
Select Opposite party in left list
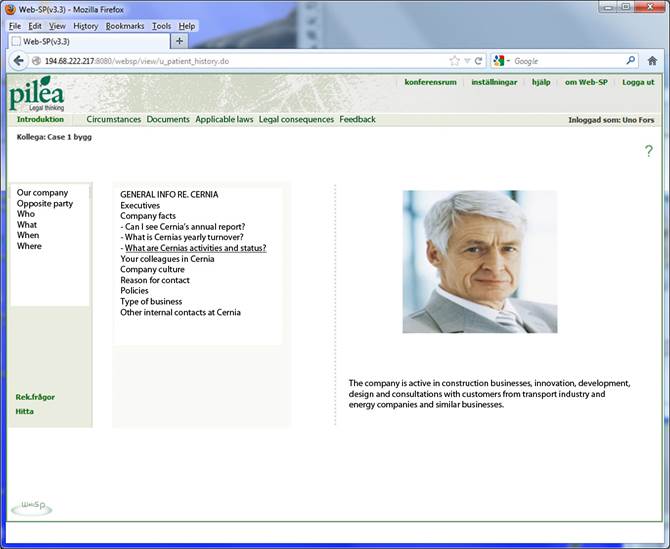[45, 204]
